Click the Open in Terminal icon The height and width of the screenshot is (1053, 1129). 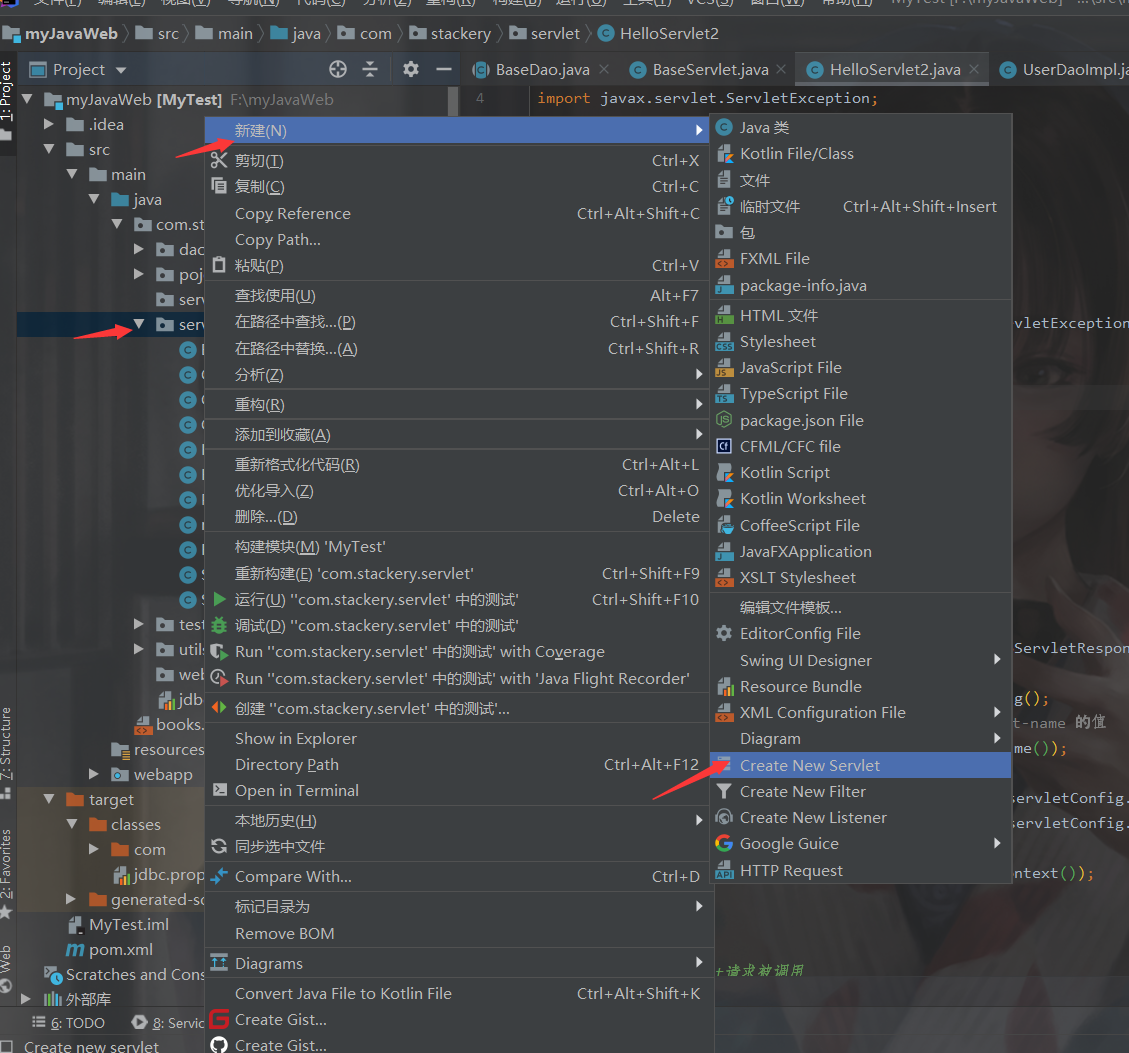click(x=219, y=790)
